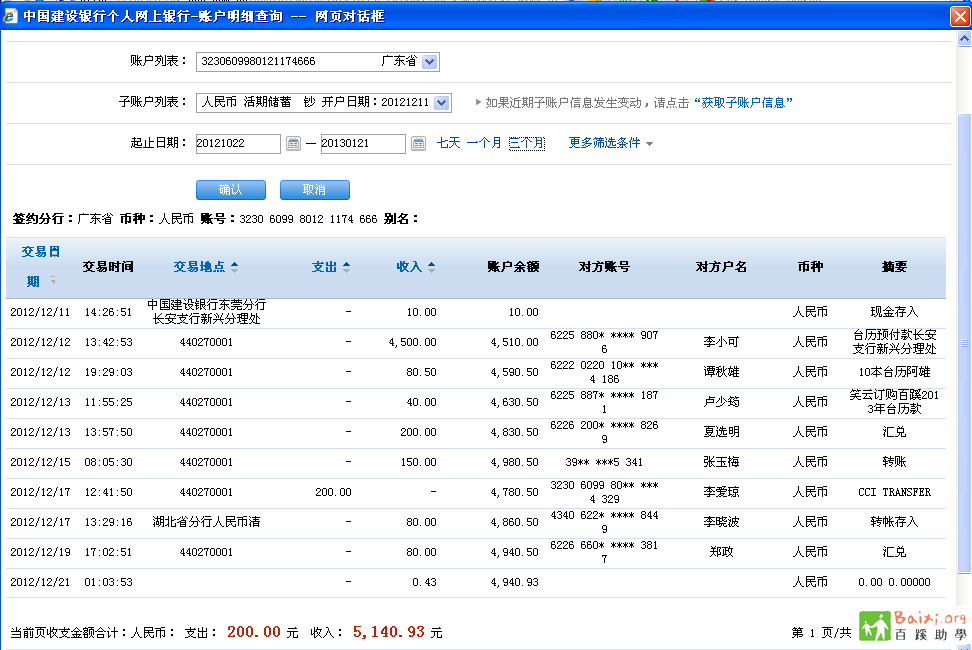
Task: Select the 一个月 date range link
Action: pyautogui.click(x=484, y=143)
